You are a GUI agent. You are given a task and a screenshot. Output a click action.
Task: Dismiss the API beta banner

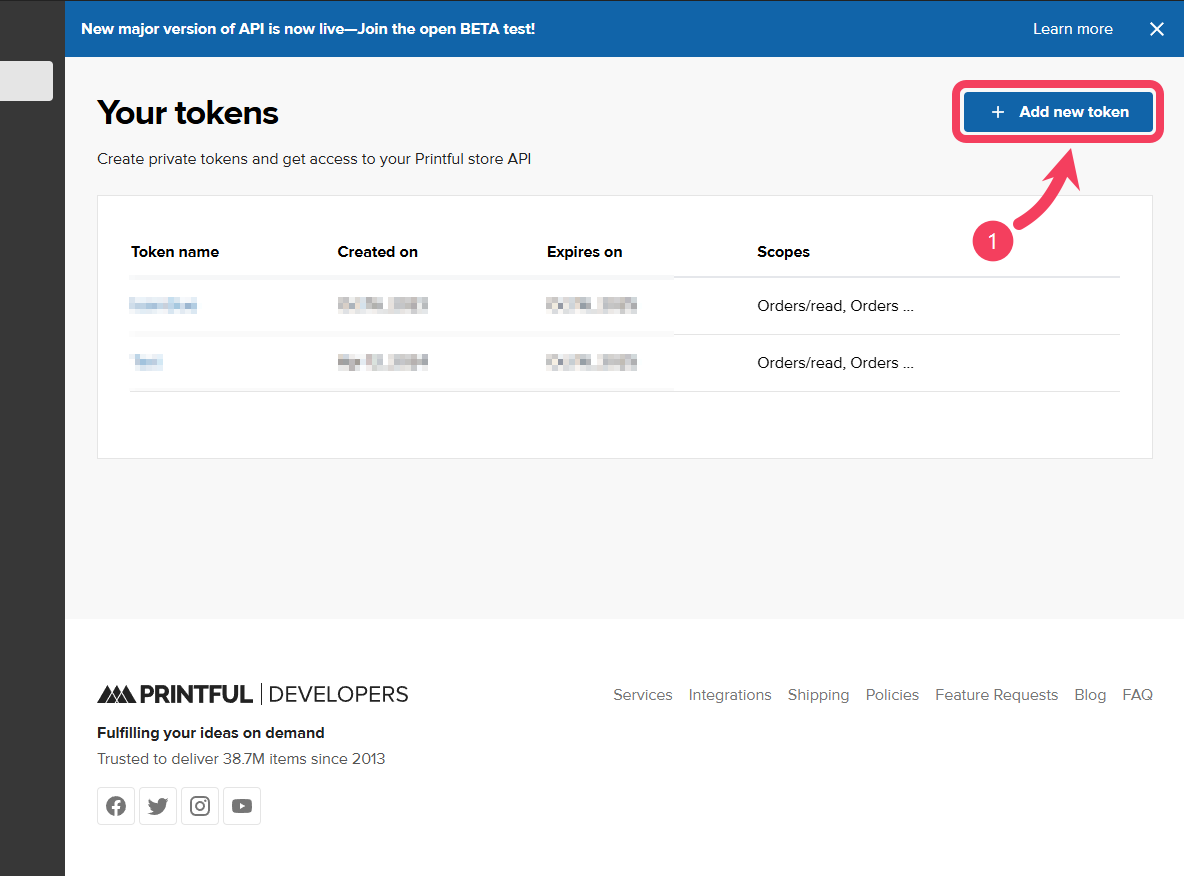point(1156,29)
